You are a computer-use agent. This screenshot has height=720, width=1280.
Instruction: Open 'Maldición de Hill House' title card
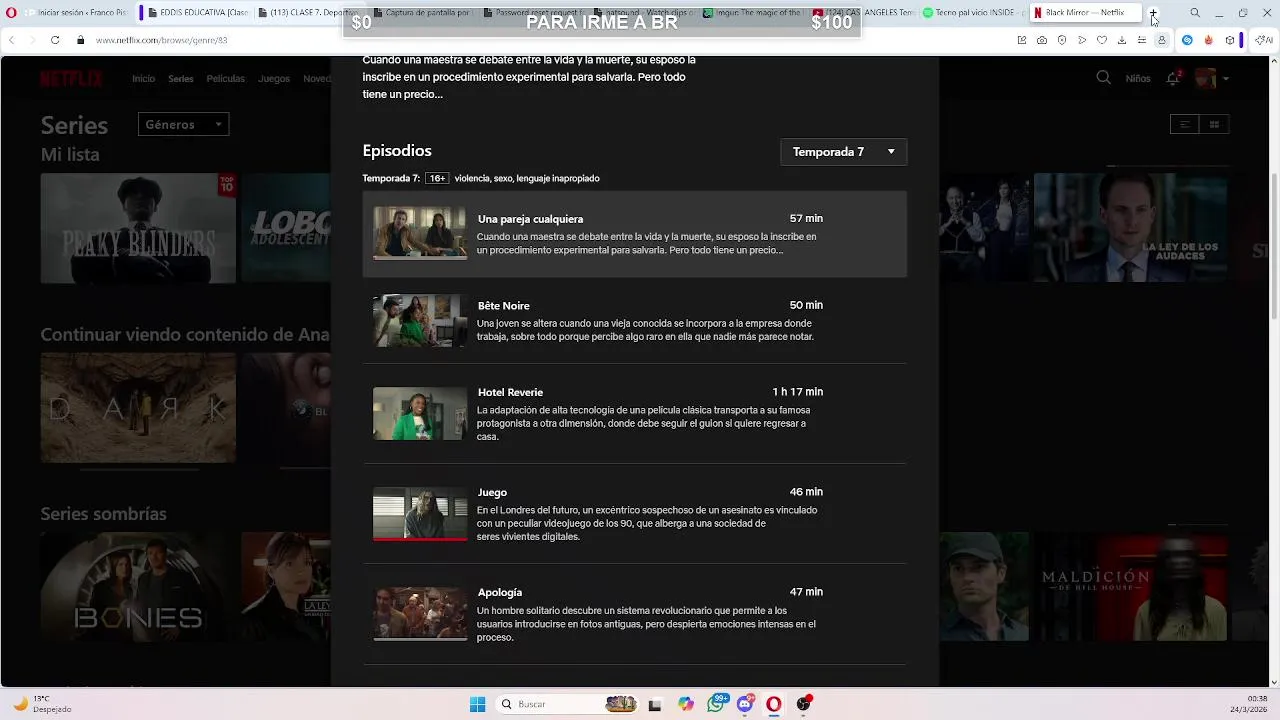1131,587
